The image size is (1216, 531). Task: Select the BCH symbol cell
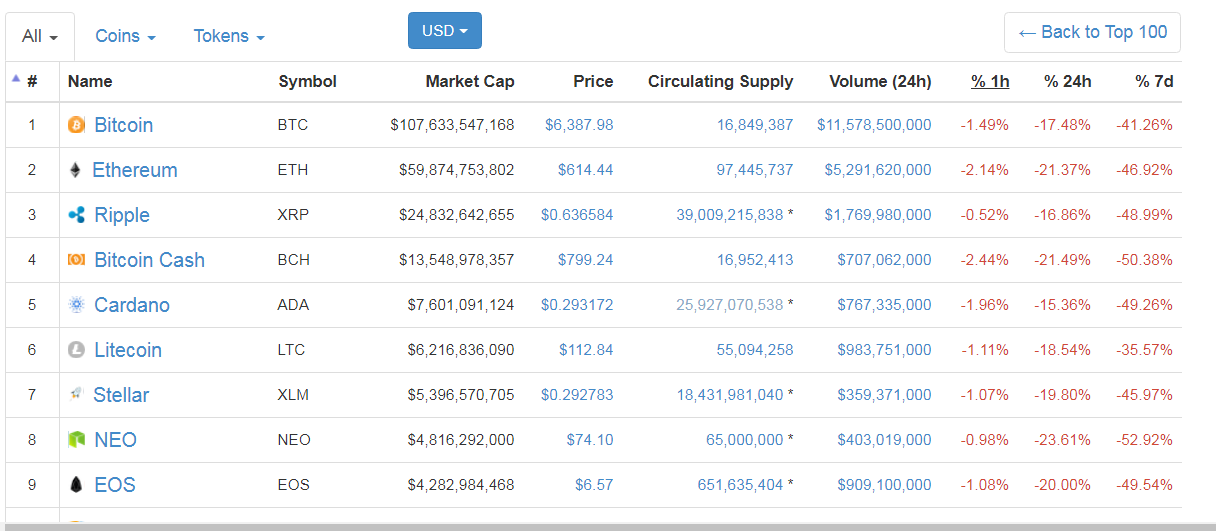click(293, 260)
